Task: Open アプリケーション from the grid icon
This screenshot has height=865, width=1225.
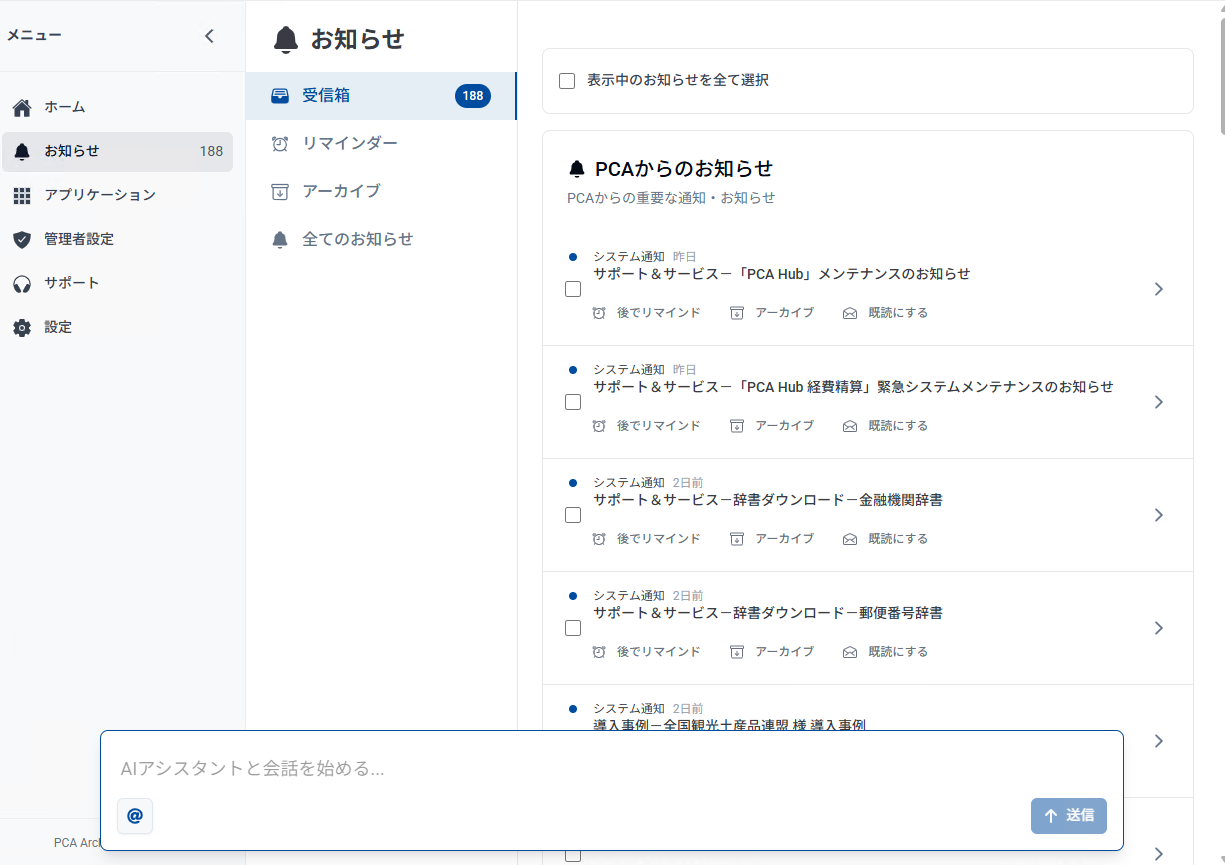Action: [22, 195]
